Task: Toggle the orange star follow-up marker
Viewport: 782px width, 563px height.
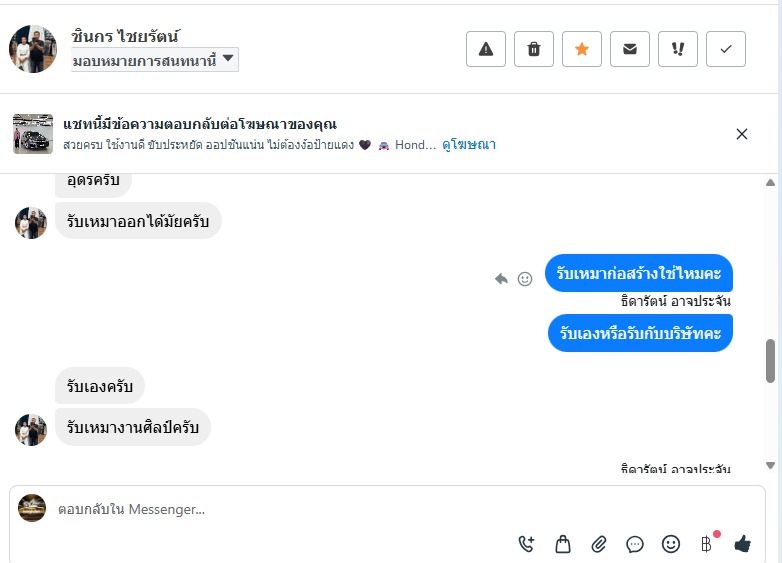Action: (x=582, y=49)
